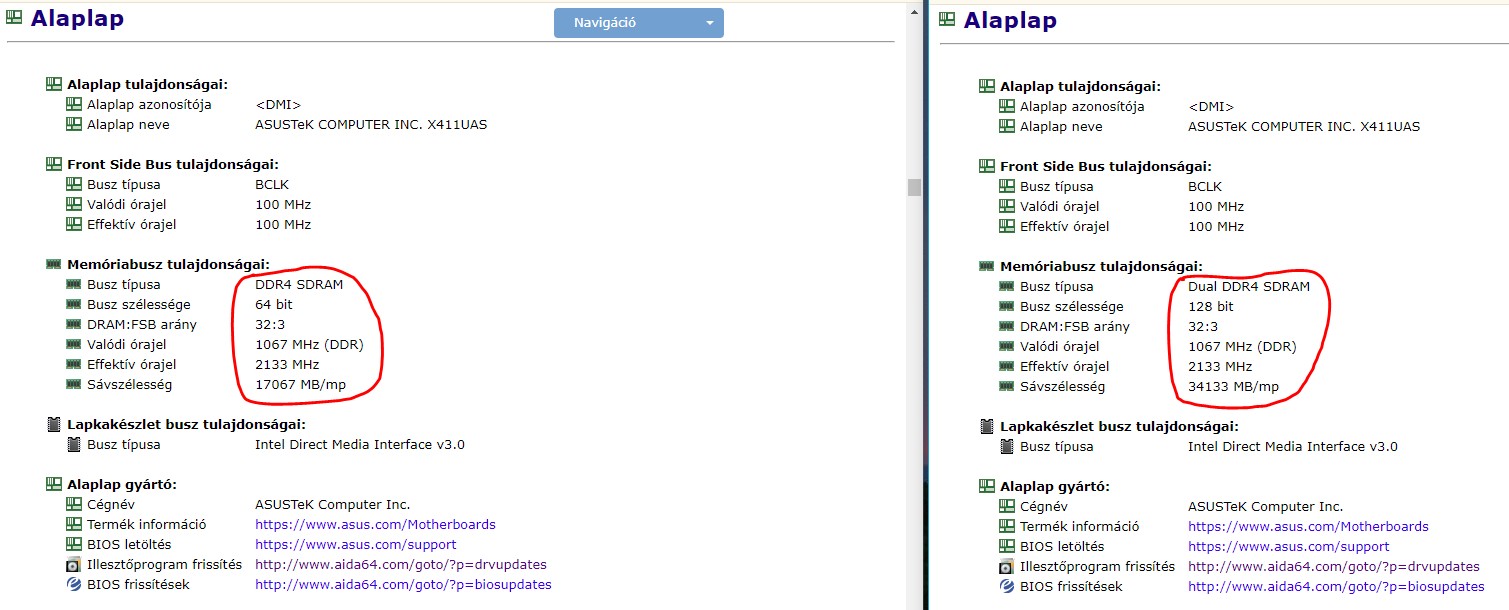Open BIOS letöltés link in left report

click(355, 544)
